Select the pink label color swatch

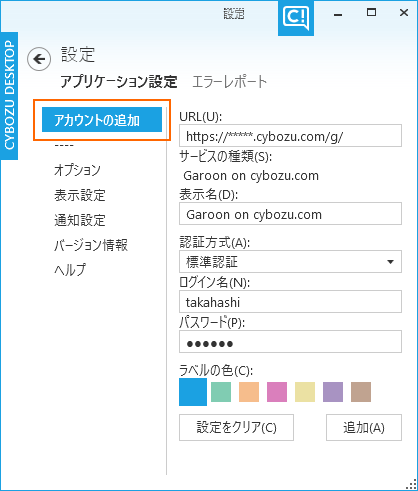pyautogui.click(x=277, y=392)
